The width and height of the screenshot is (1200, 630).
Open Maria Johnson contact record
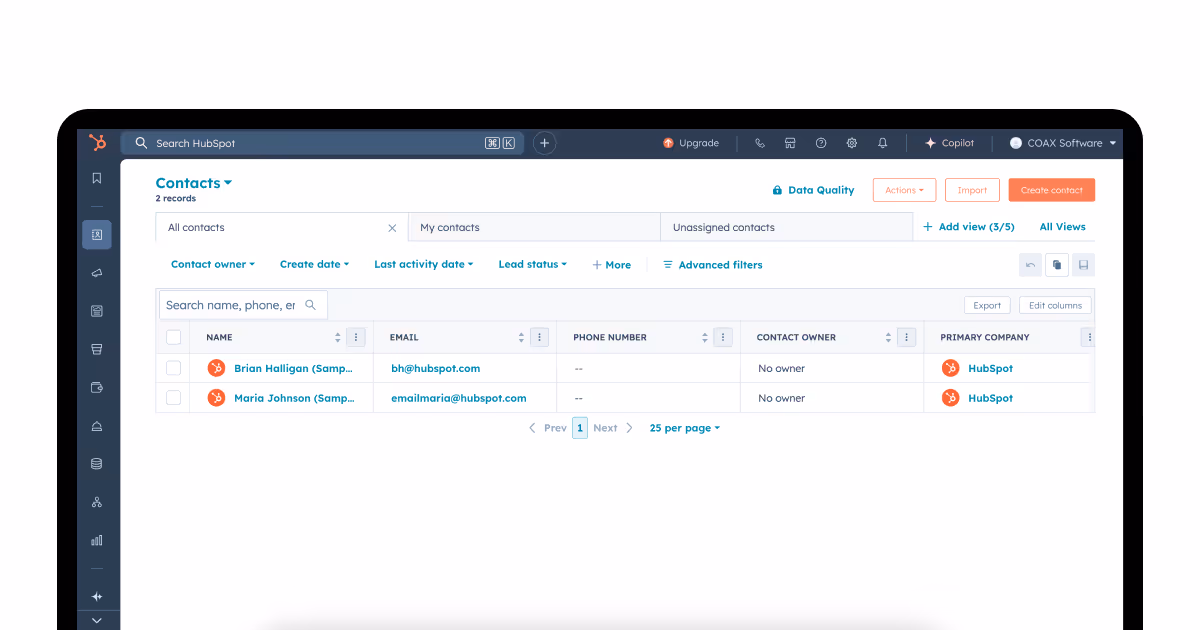[x=294, y=398]
